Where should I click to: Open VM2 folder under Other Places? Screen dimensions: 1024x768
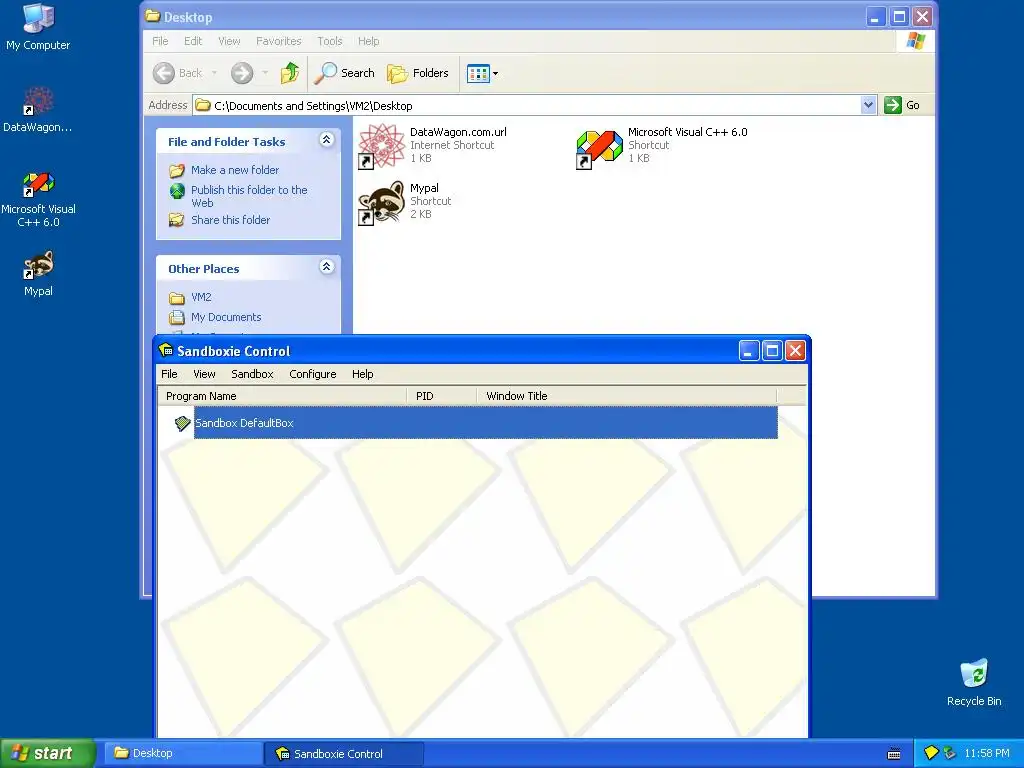point(201,297)
